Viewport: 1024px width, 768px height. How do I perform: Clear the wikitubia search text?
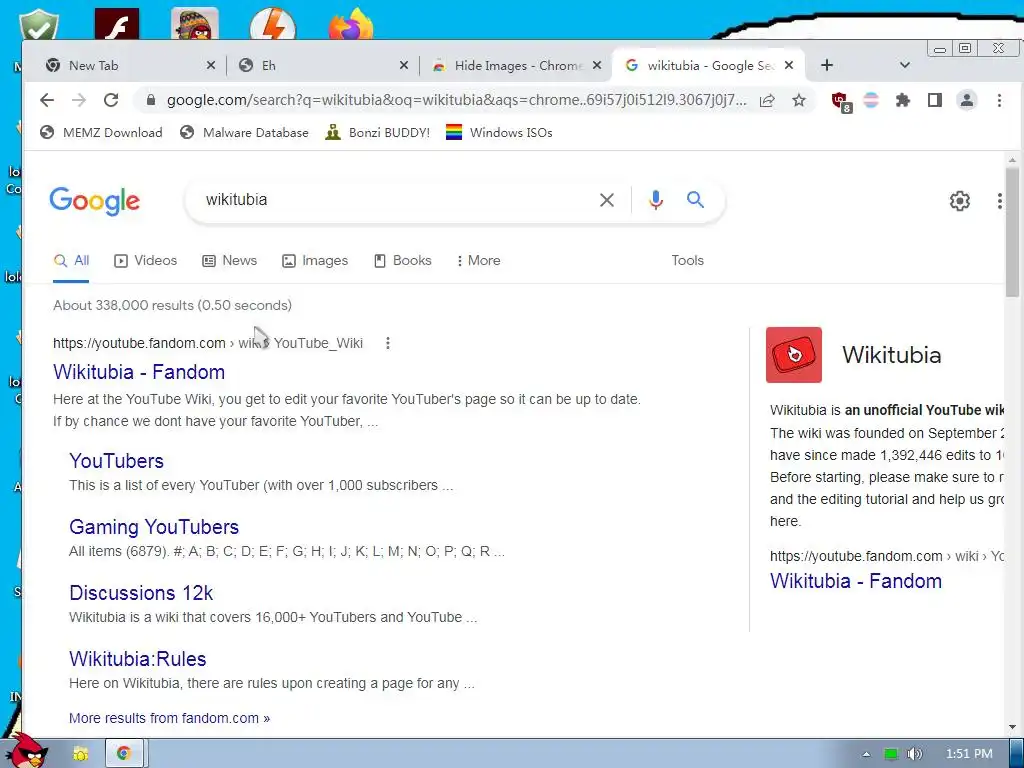[607, 200]
